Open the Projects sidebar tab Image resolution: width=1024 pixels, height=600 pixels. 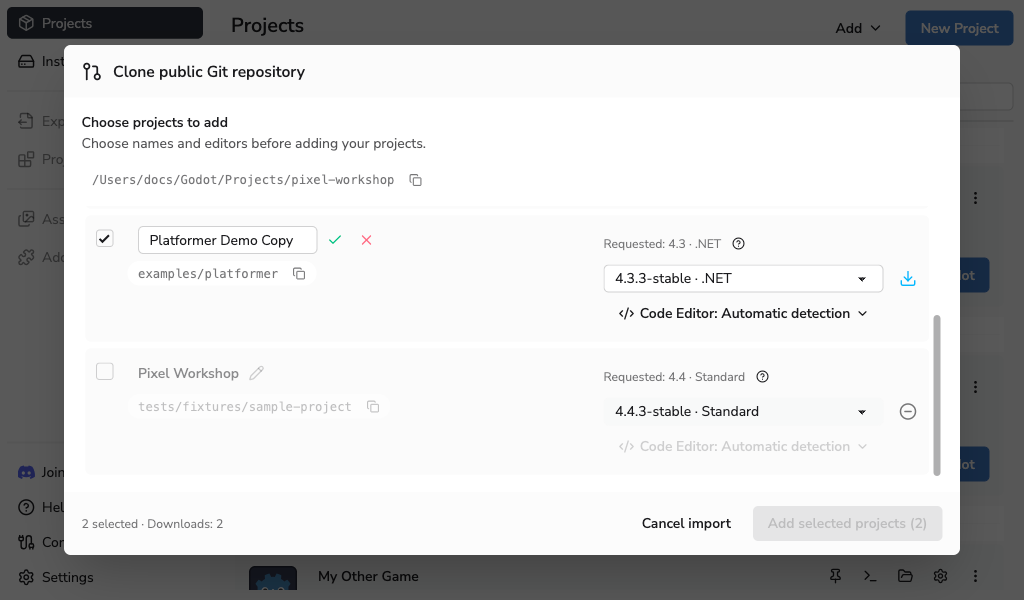click(104, 24)
